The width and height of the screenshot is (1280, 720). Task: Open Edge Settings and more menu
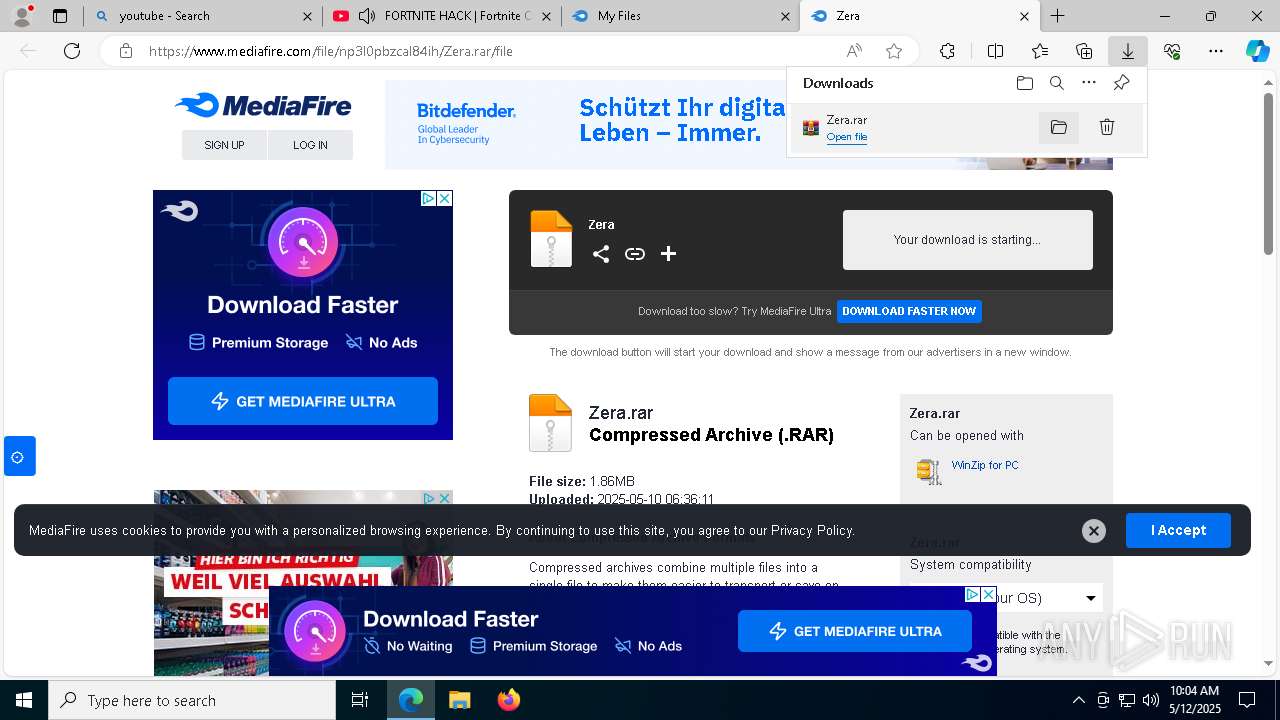(x=1216, y=51)
